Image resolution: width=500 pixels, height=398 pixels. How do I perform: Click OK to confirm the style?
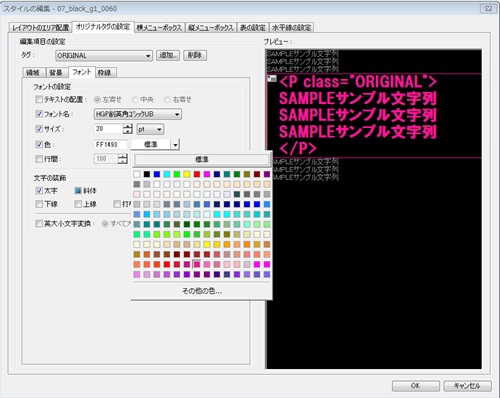point(416,386)
